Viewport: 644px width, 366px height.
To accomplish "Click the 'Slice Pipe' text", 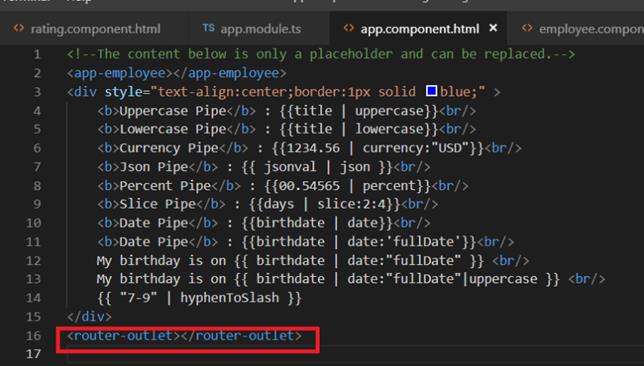I will coord(157,204).
